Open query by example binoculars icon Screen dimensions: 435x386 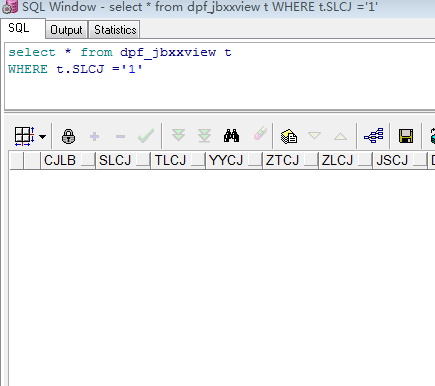[x=231, y=136]
